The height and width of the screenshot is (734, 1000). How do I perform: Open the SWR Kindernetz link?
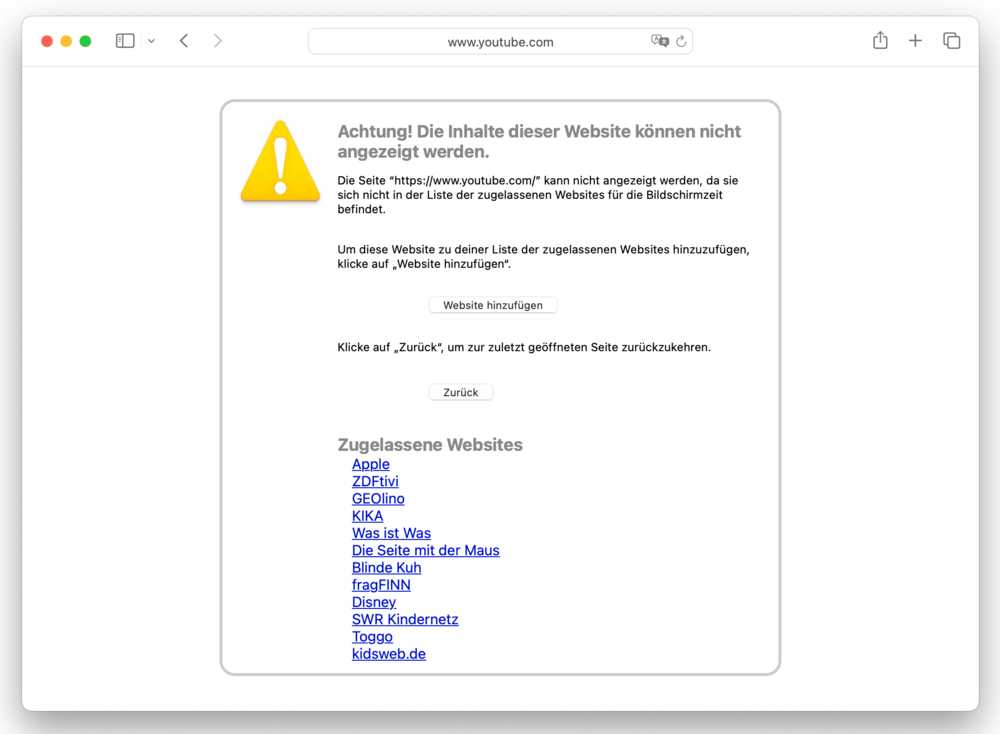click(405, 619)
